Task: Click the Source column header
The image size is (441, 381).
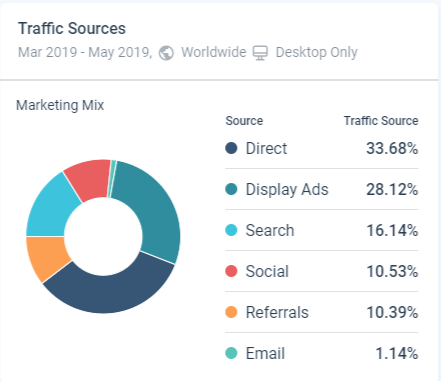Action: tap(244, 121)
